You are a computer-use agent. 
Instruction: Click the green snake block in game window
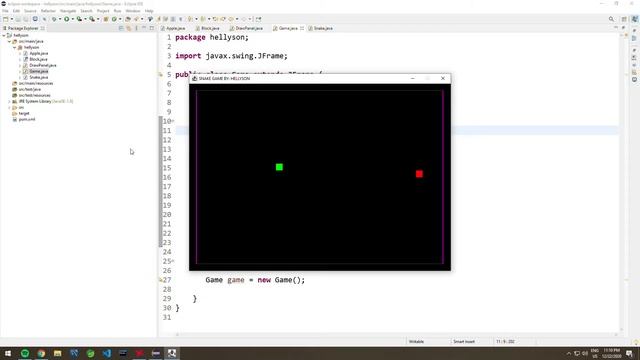pyautogui.click(x=279, y=167)
